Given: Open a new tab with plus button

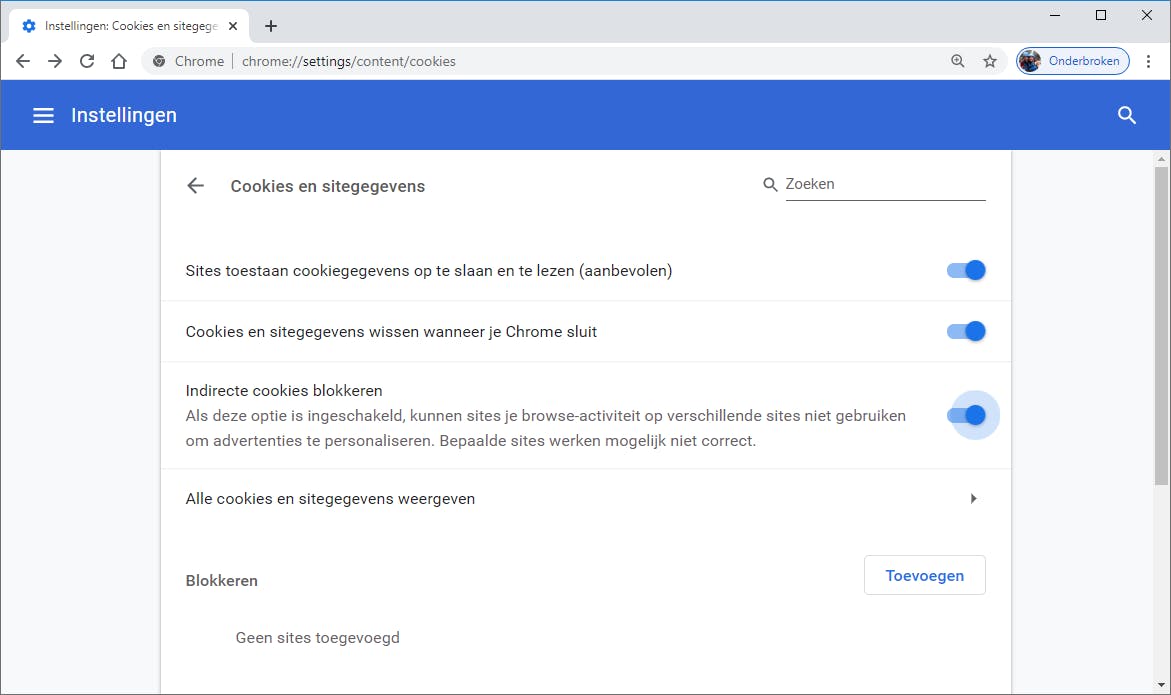Looking at the screenshot, I should (x=270, y=26).
